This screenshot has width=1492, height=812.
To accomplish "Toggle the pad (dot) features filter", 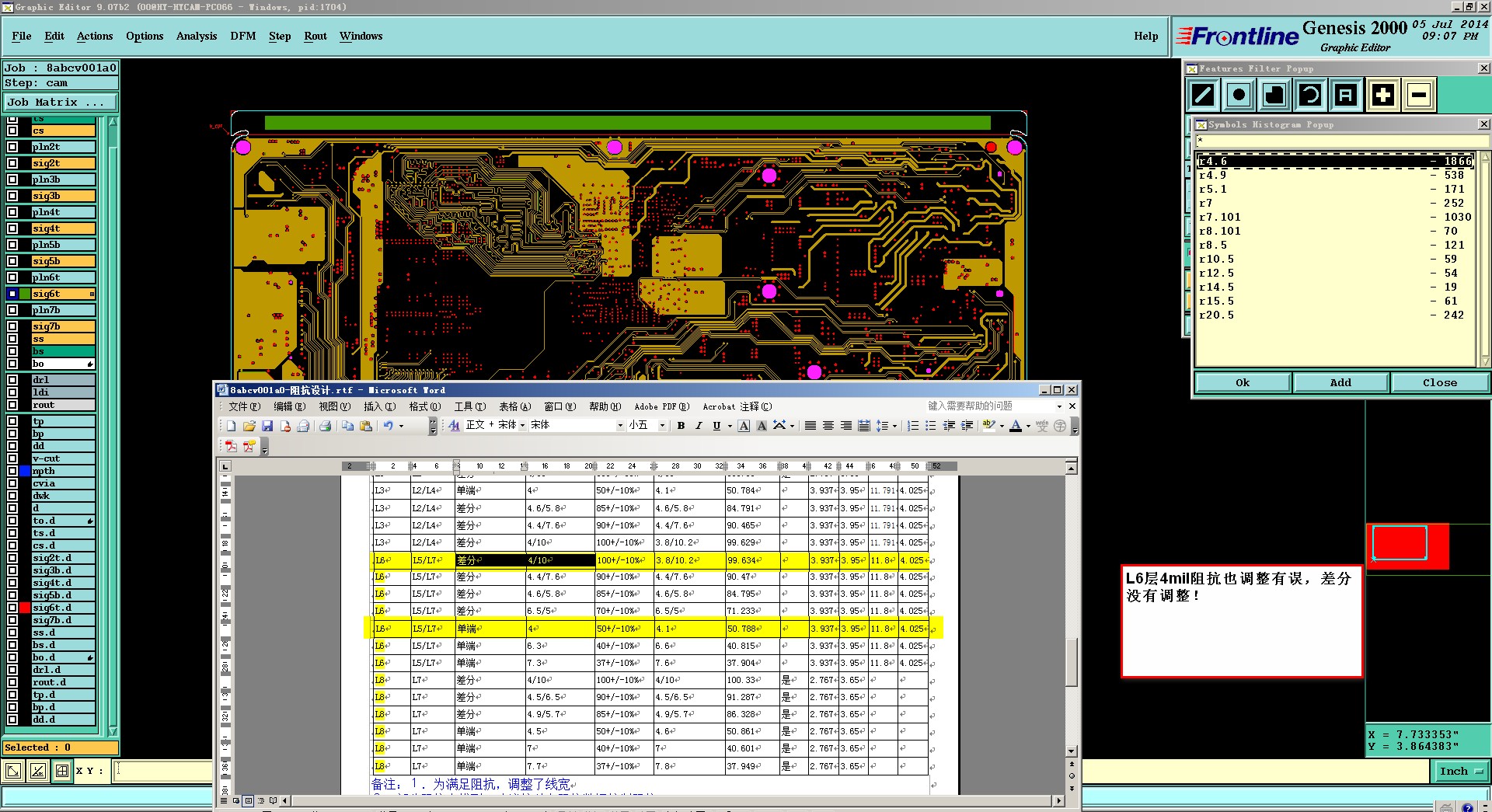I will coord(1239,95).
